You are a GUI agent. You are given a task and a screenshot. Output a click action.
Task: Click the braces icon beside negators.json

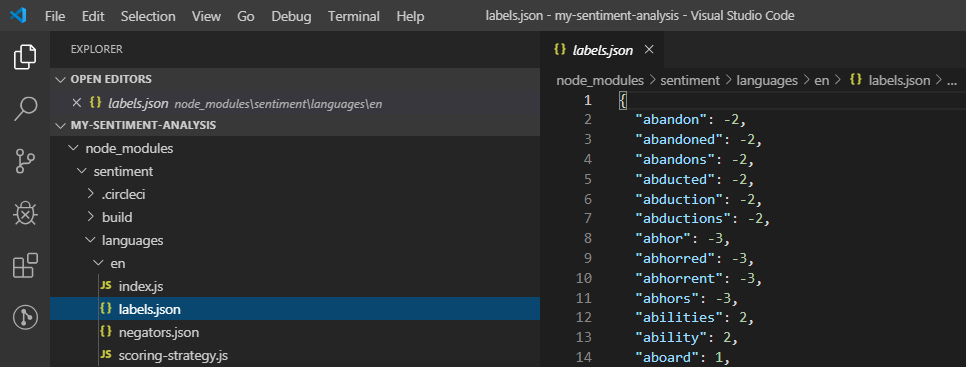(106, 332)
